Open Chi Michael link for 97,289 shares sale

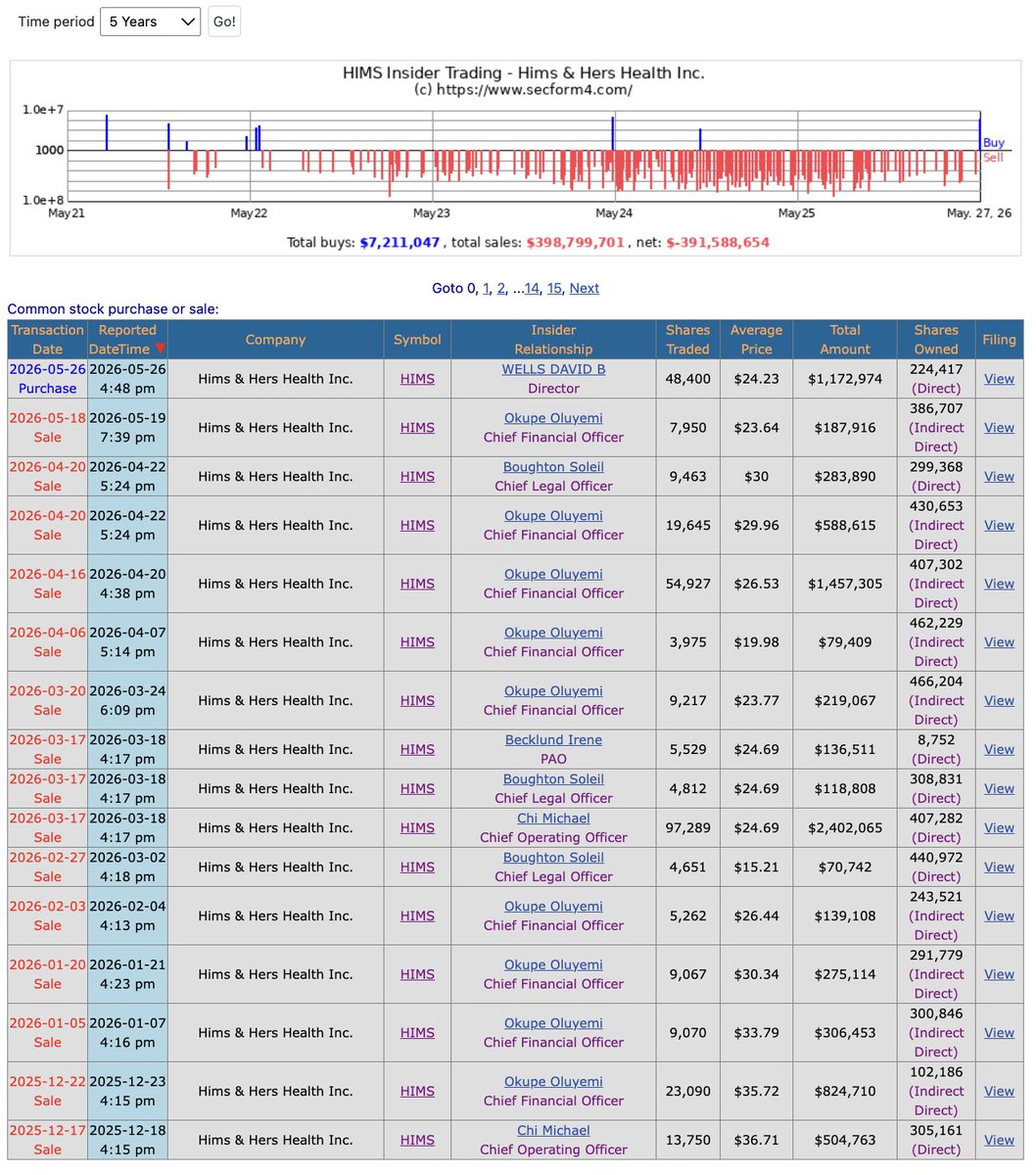coord(553,819)
